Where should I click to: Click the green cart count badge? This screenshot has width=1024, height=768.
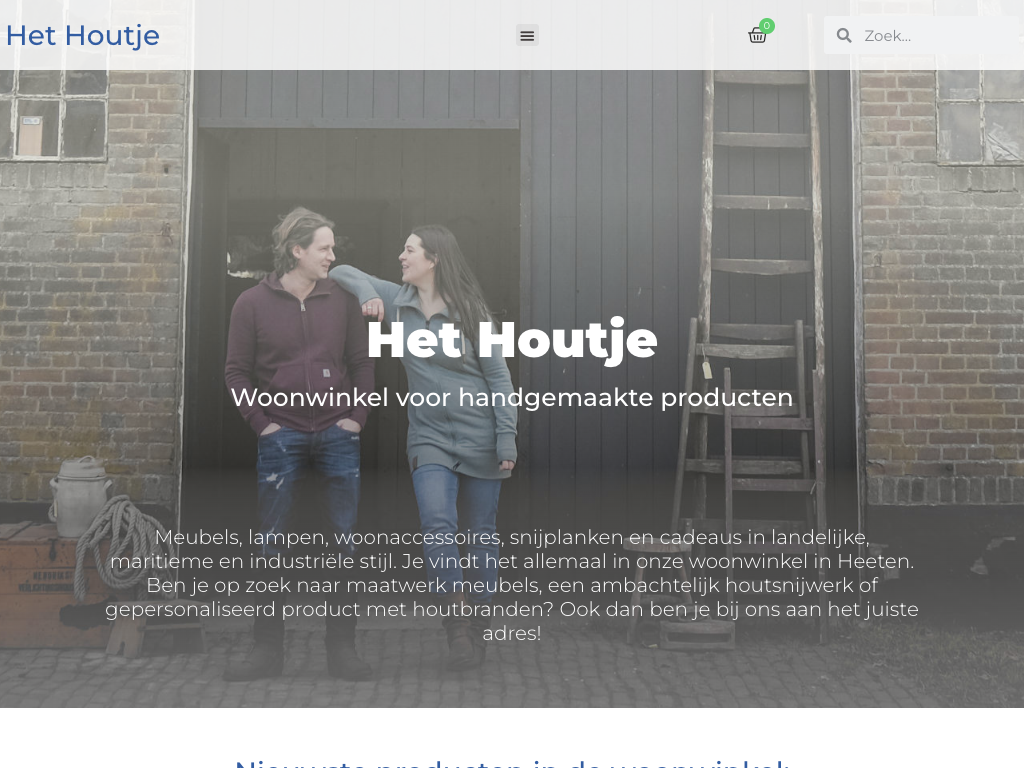click(x=767, y=26)
